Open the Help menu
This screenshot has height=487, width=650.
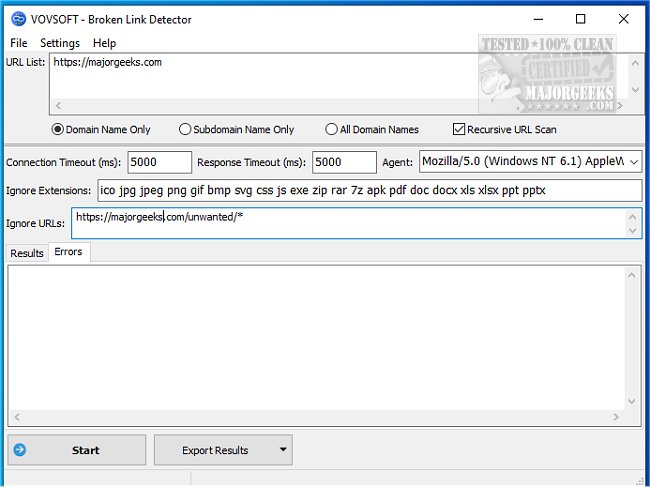coord(104,43)
